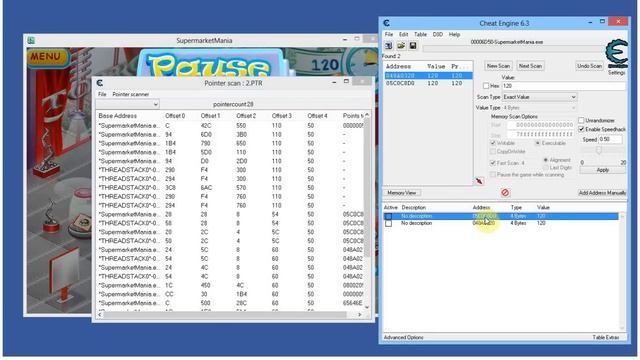Click the SupermarketMania window icon

coord(31,40)
